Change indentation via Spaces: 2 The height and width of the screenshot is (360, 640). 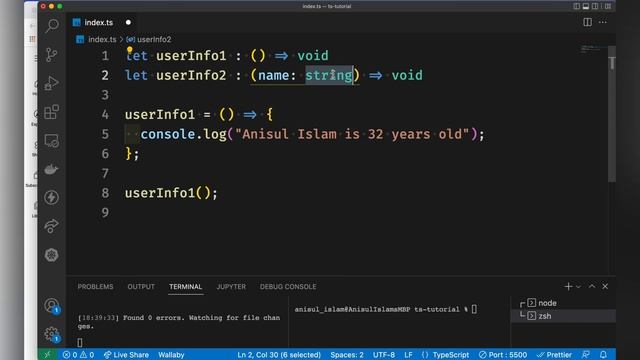point(347,355)
